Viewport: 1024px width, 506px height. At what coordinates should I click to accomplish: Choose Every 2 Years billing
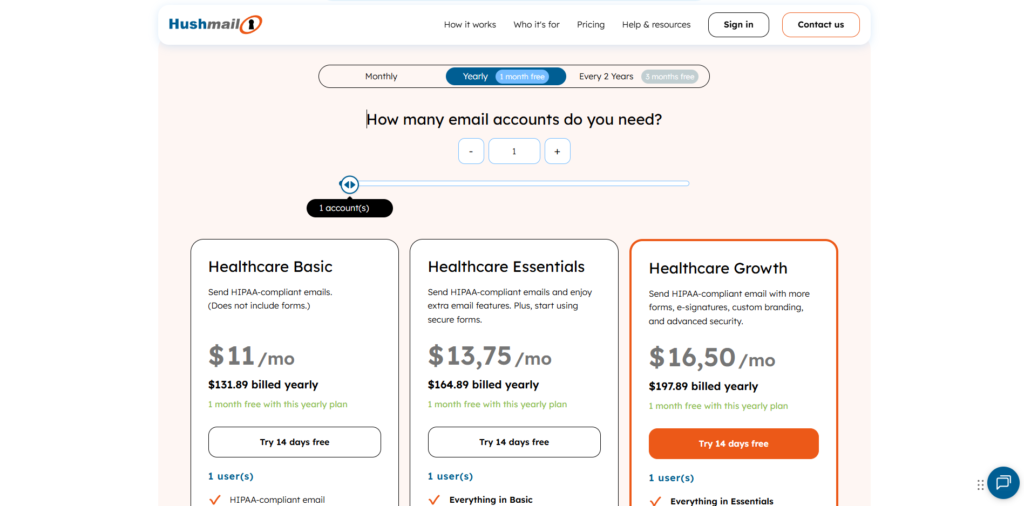pos(606,76)
